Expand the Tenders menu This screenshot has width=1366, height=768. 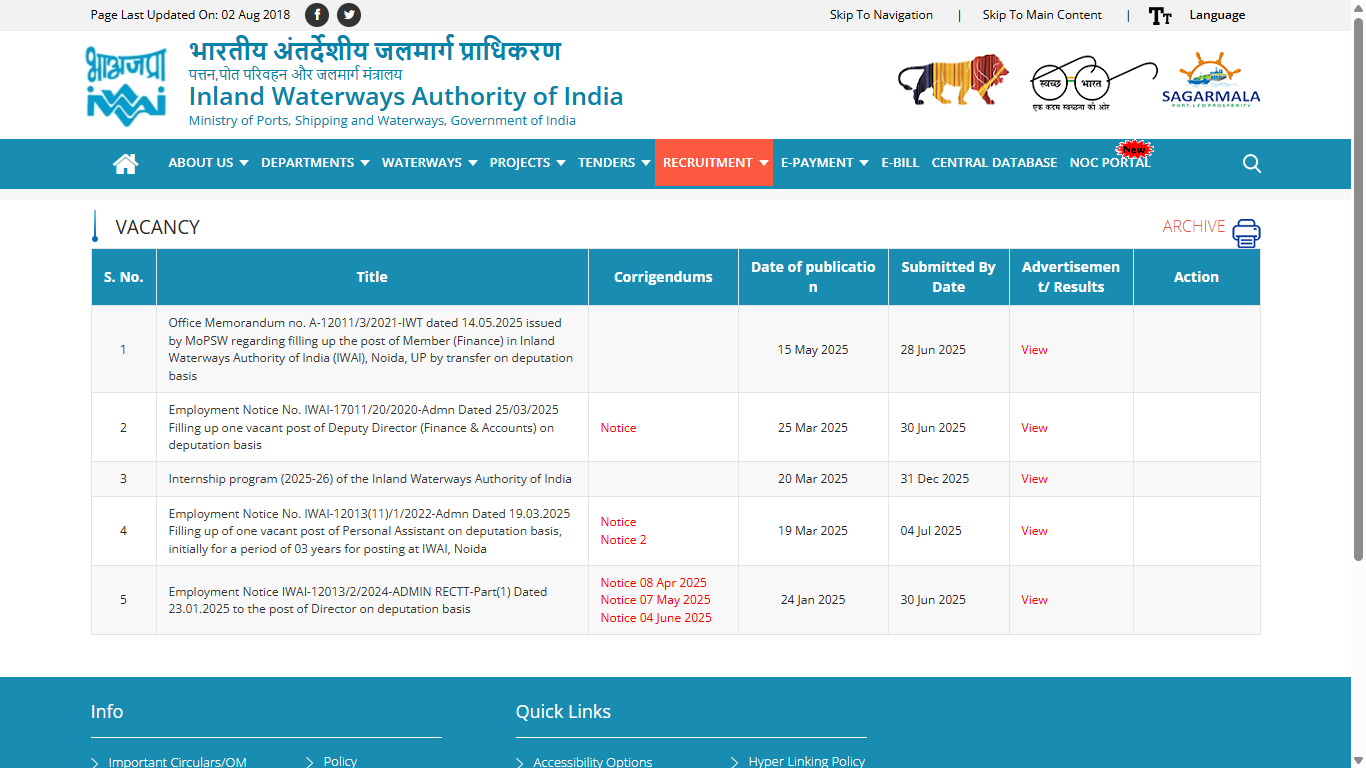[614, 163]
